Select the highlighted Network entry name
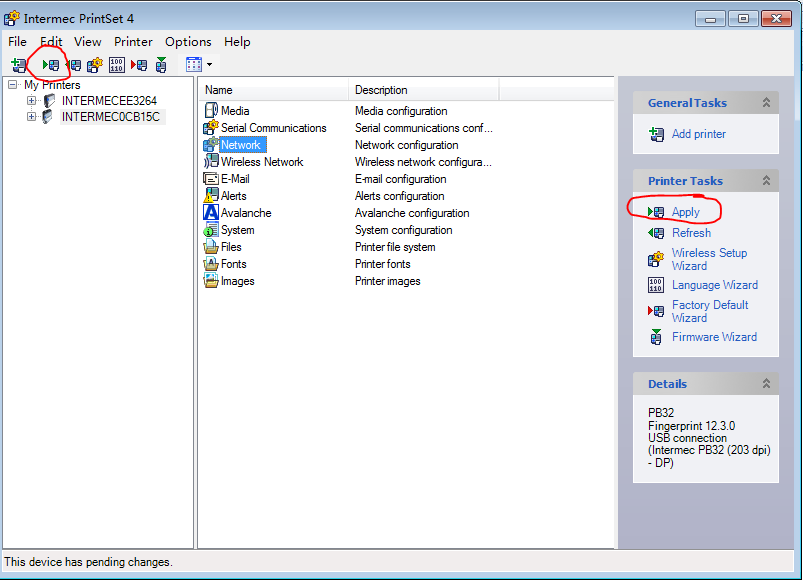Image resolution: width=803 pixels, height=580 pixels. pyautogui.click(x=241, y=145)
